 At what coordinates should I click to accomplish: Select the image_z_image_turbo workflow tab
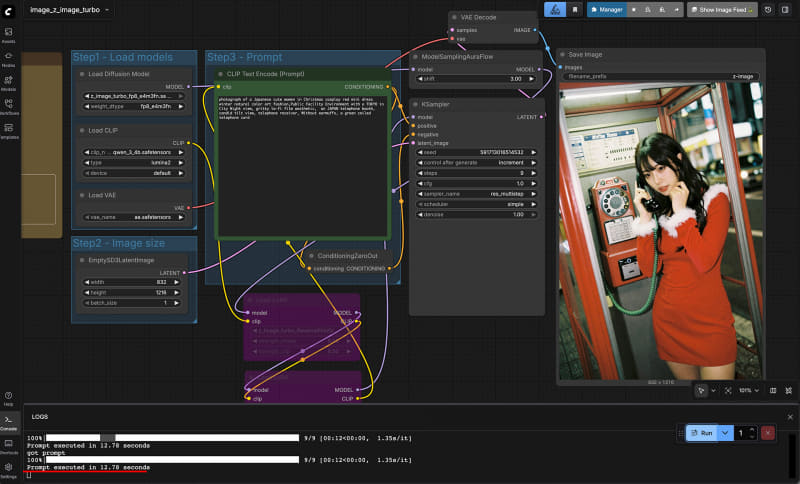pyautogui.click(x=65, y=10)
